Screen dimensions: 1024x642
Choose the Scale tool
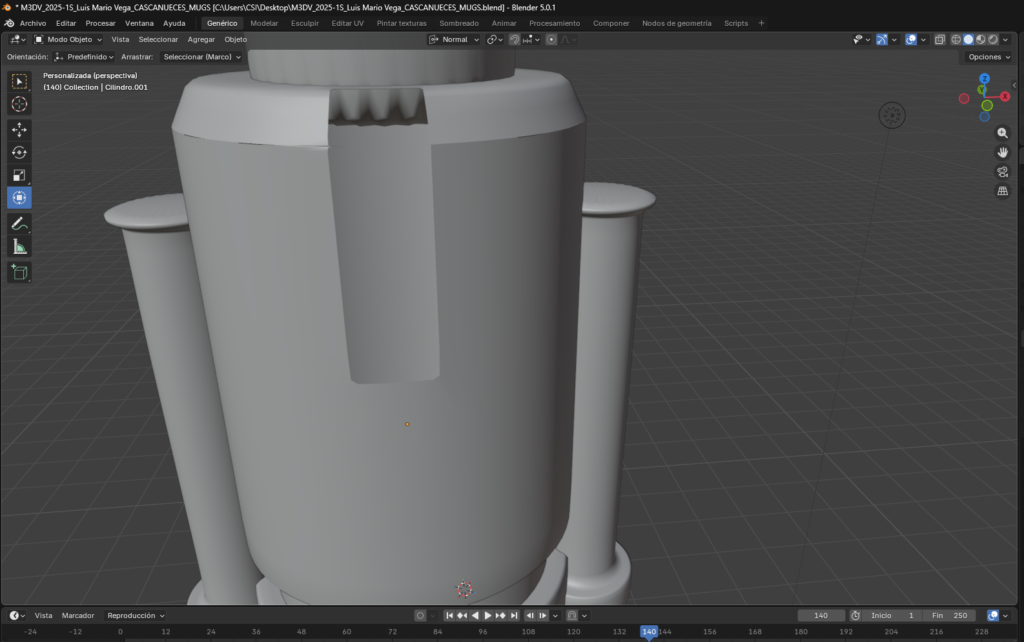tap(19, 175)
